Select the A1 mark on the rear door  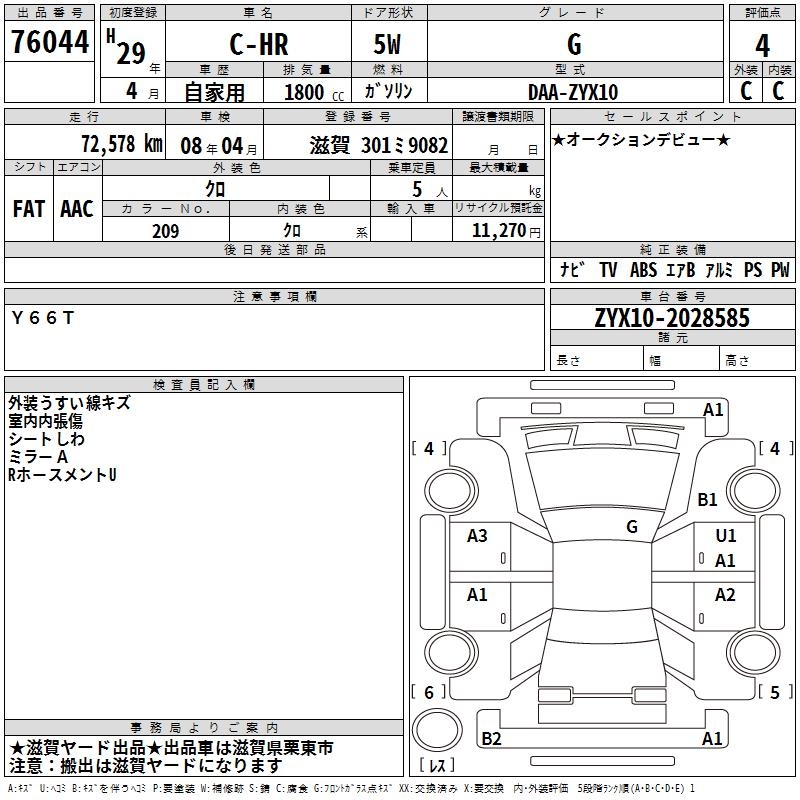pos(477,594)
